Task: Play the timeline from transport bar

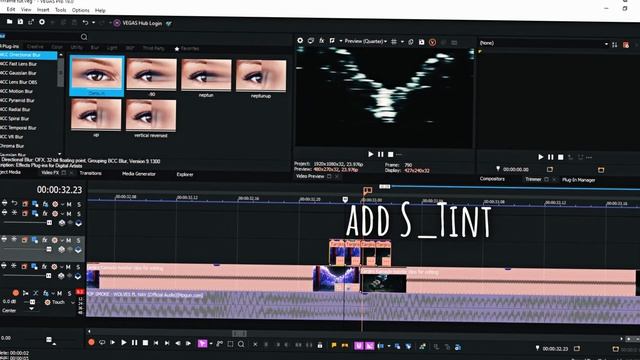Action: pyautogui.click(x=124, y=342)
